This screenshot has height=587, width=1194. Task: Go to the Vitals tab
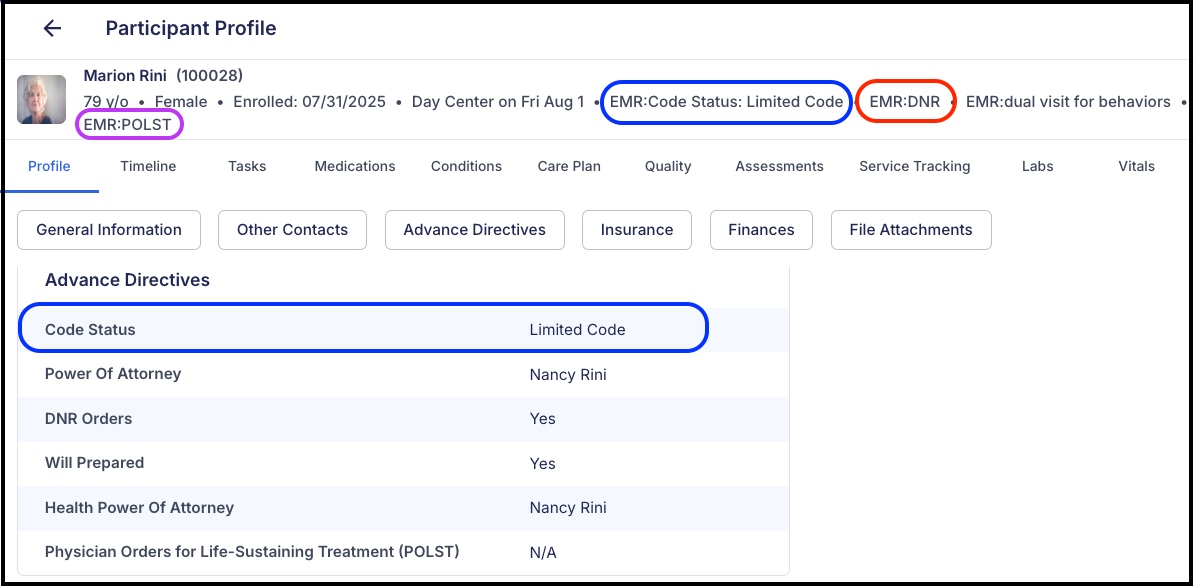pos(1136,166)
